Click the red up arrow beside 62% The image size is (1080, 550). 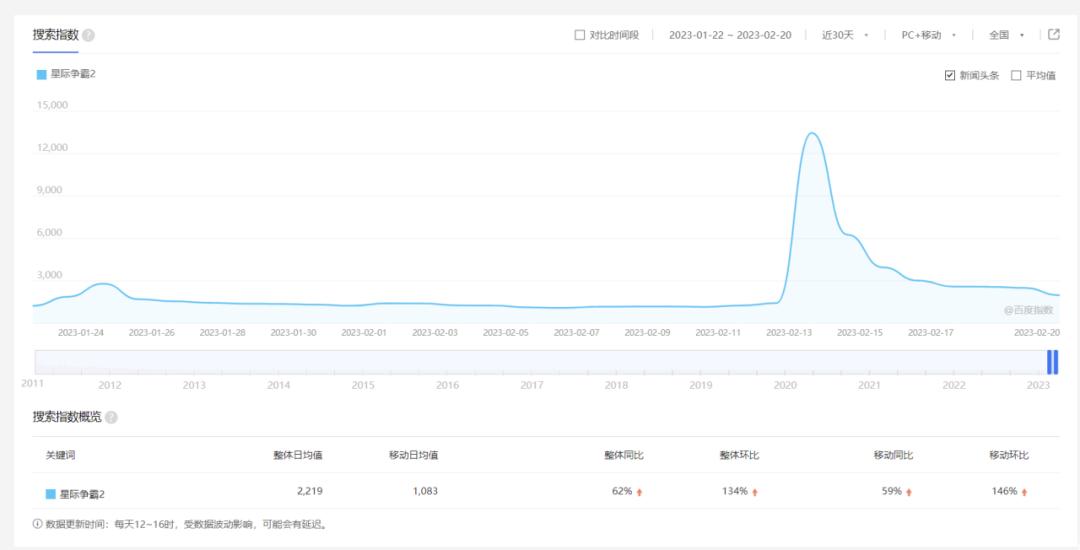pyautogui.click(x=639, y=492)
